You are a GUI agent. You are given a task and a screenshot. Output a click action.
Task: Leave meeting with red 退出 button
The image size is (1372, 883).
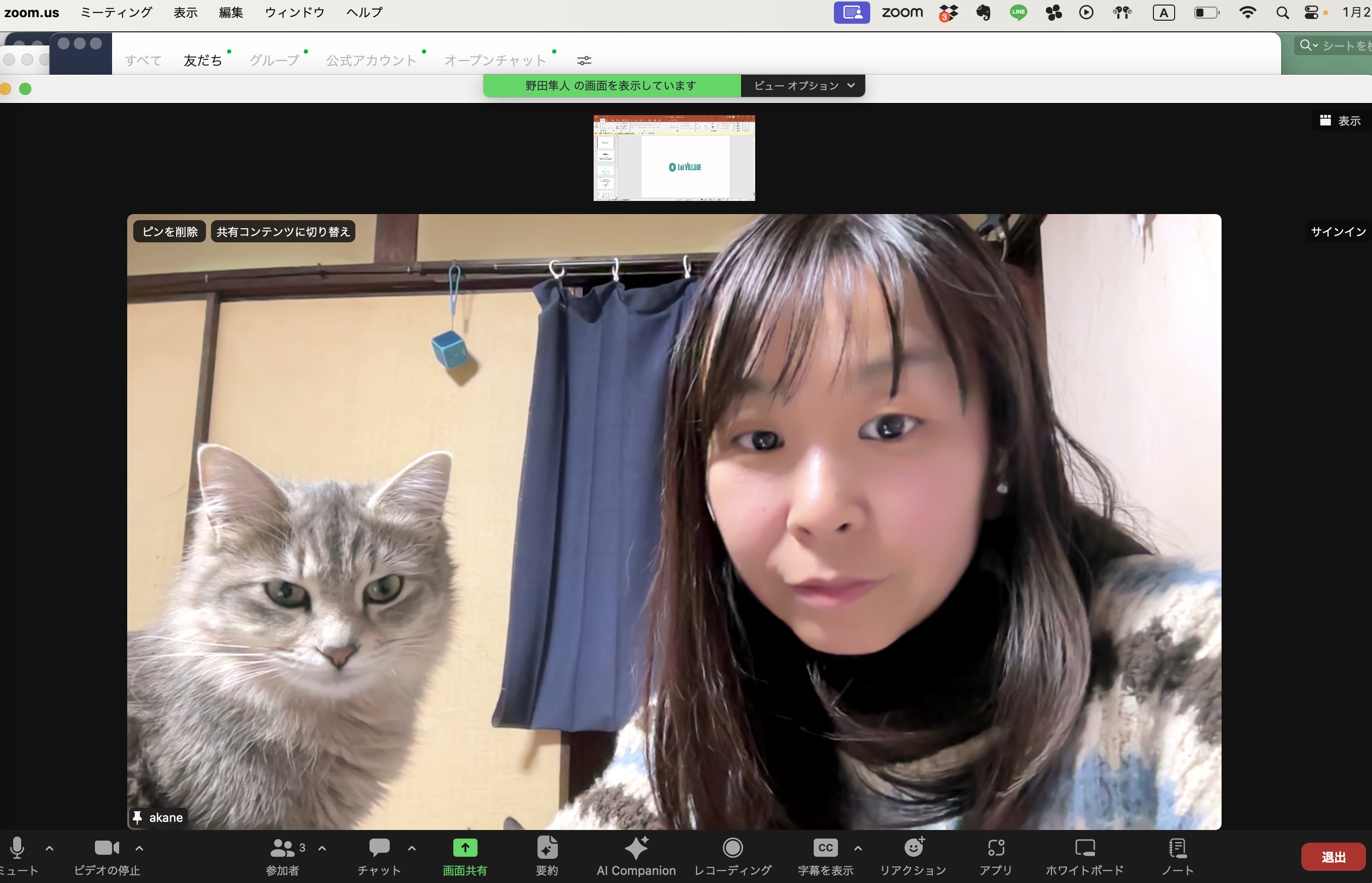click(x=1333, y=857)
